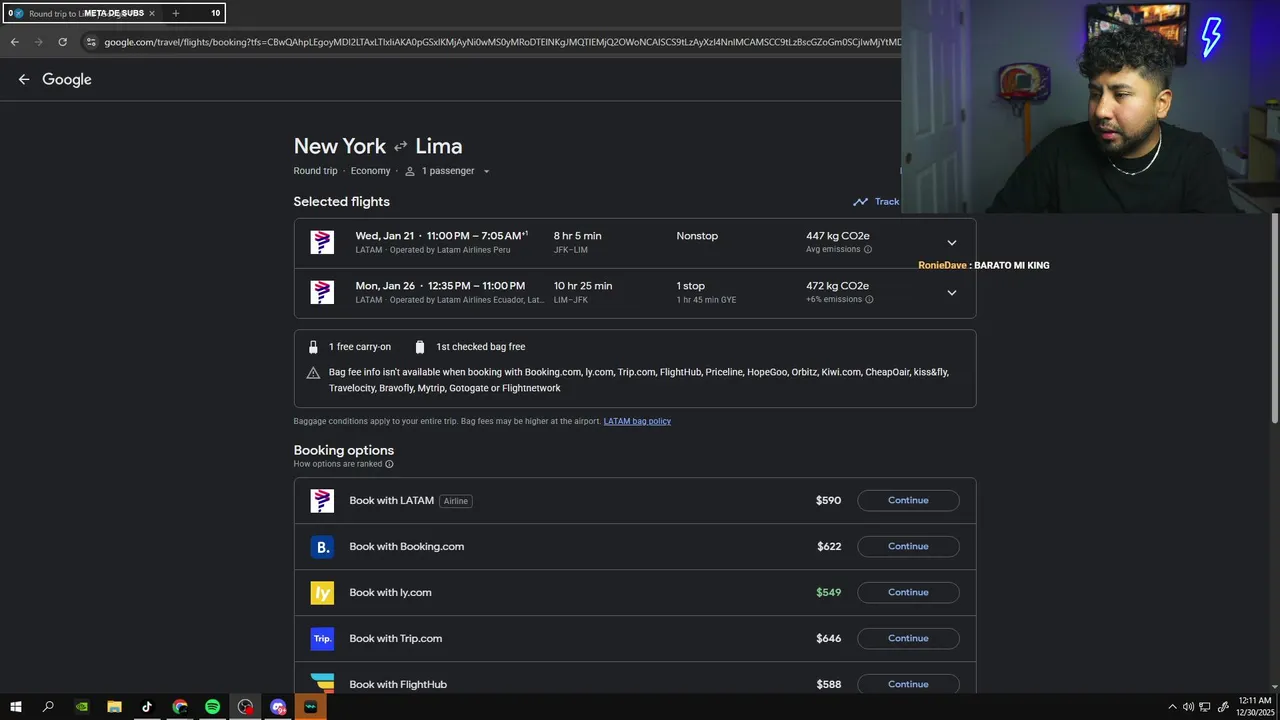Open the site information icon in address bar

pos(90,42)
